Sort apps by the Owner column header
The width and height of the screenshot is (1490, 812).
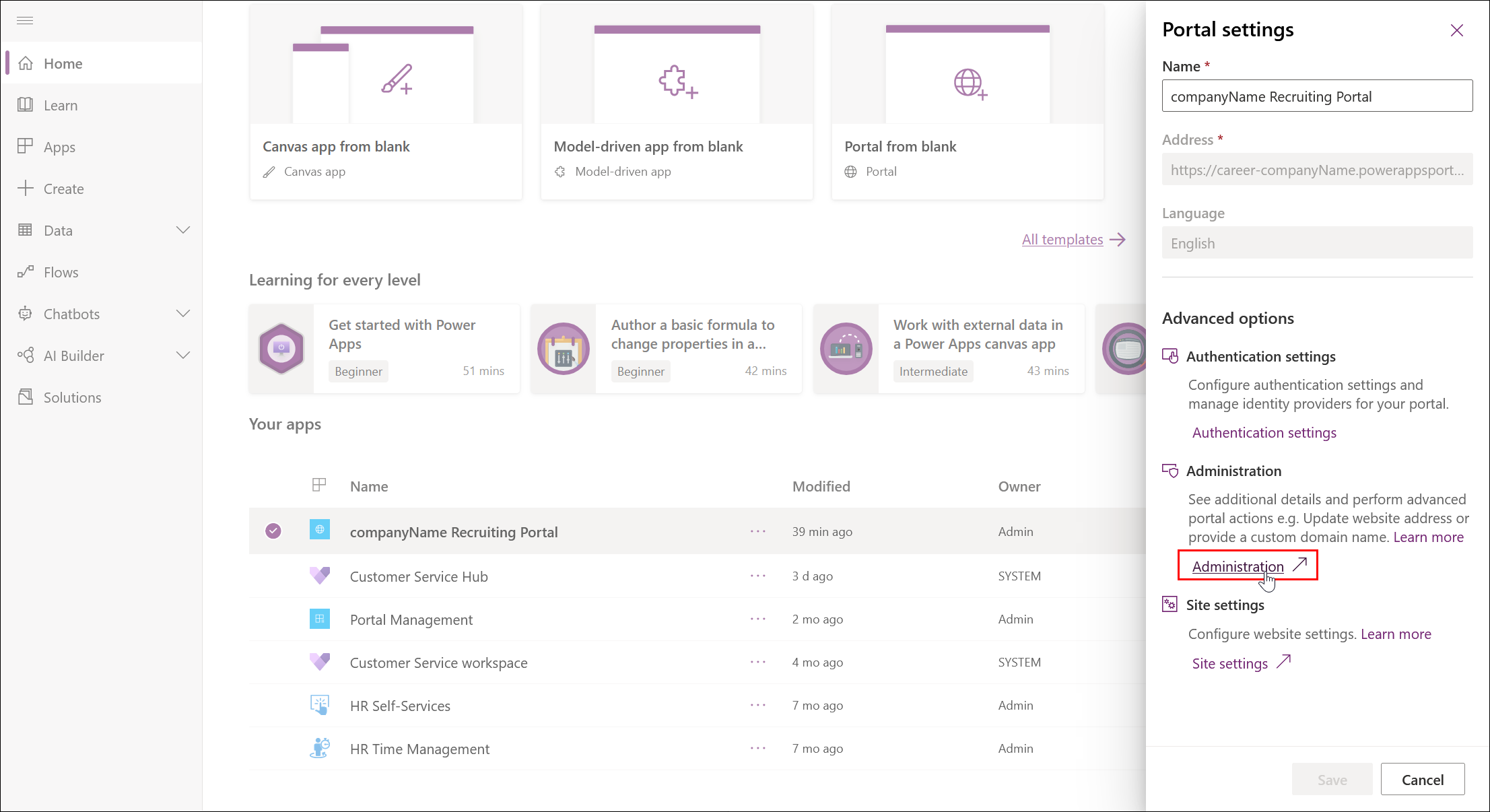(1019, 487)
